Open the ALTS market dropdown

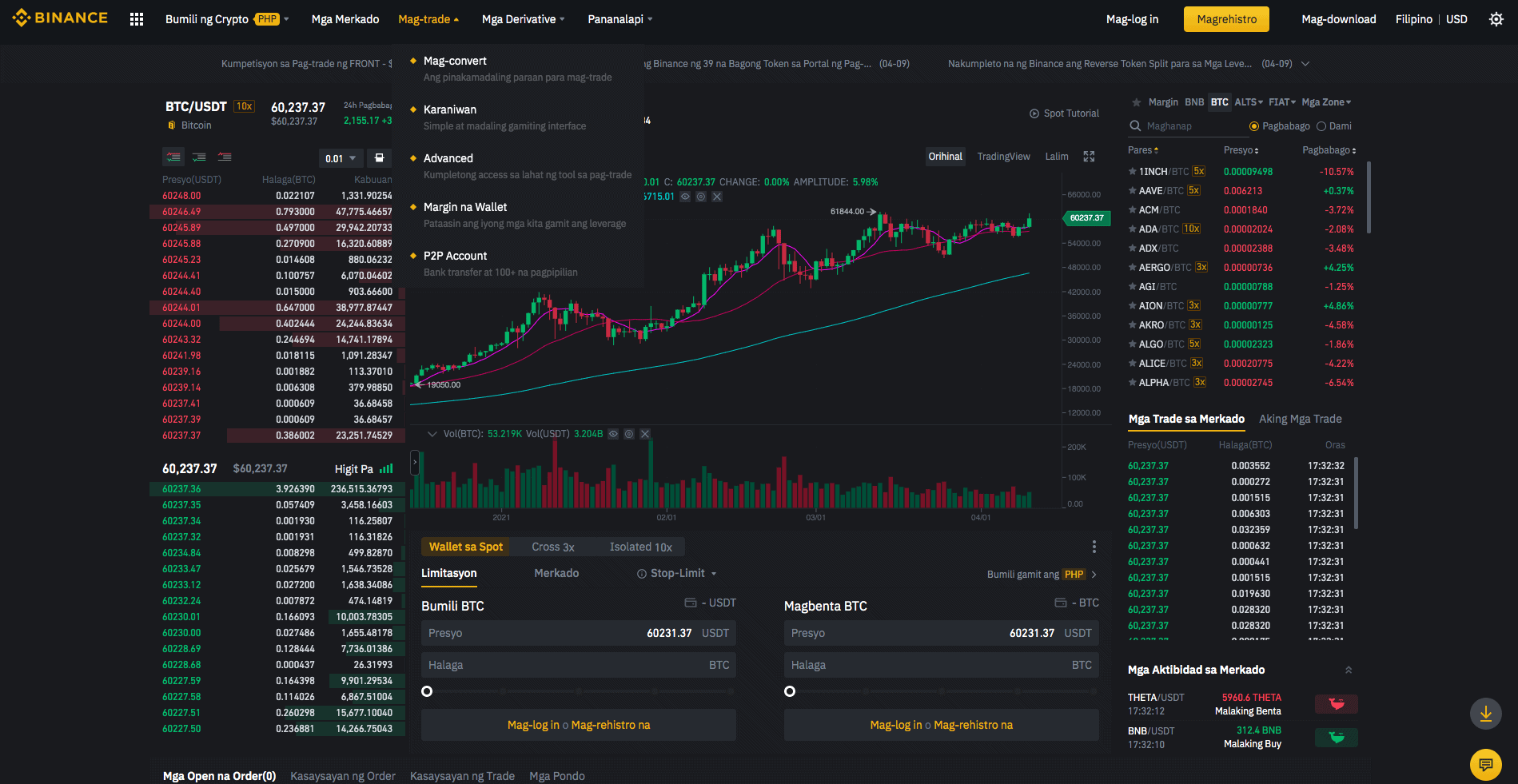(x=1249, y=102)
